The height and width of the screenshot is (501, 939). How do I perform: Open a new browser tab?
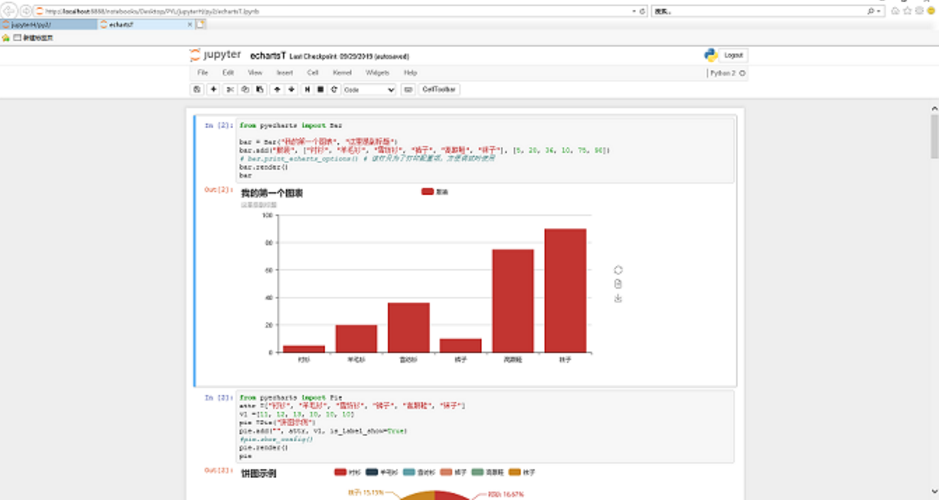point(201,25)
